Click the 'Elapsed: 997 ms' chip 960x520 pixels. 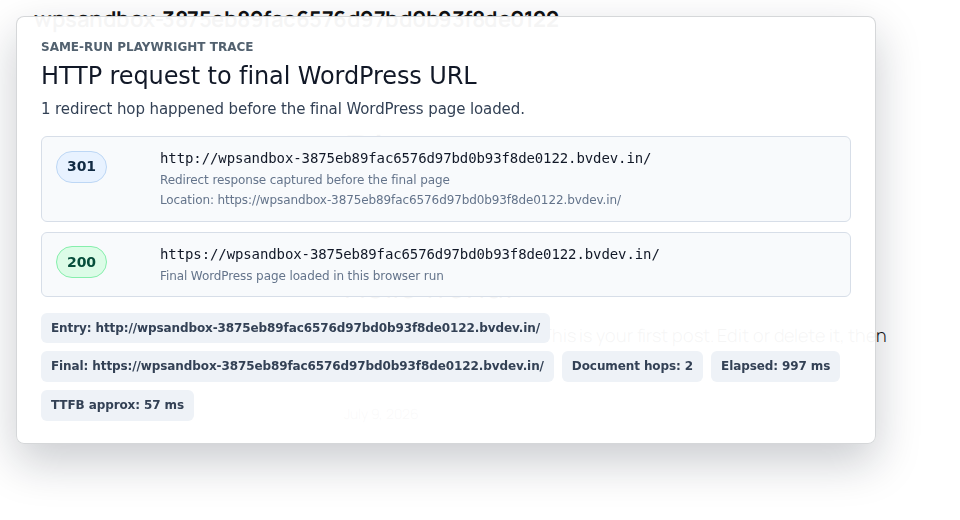[775, 366]
